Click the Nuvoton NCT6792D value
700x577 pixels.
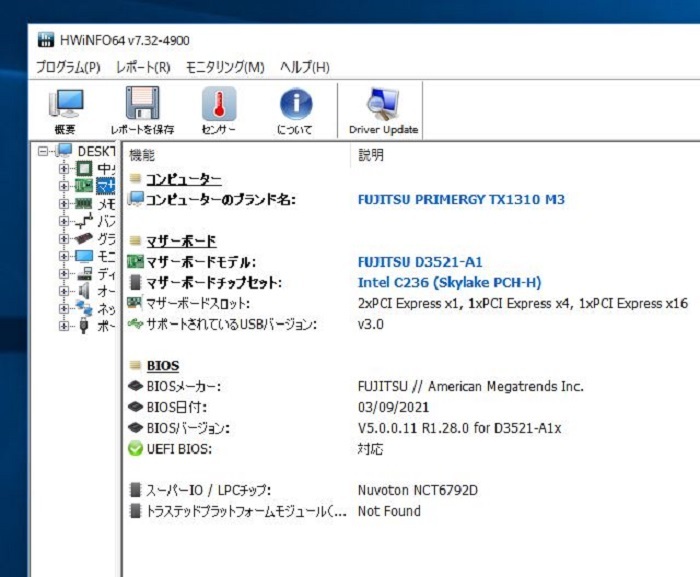click(x=418, y=490)
